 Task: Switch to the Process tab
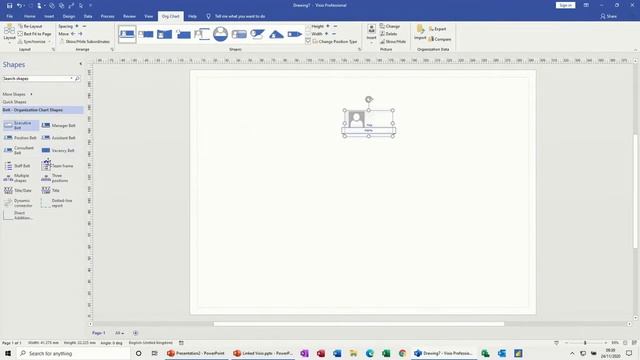(107, 16)
